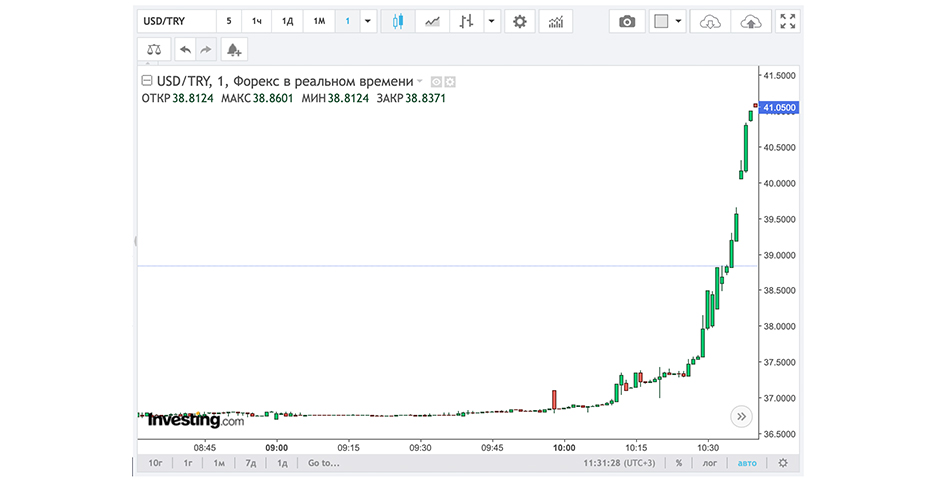The image size is (940, 480).
Task: Toggle auto scale with авто button
Action: (747, 463)
